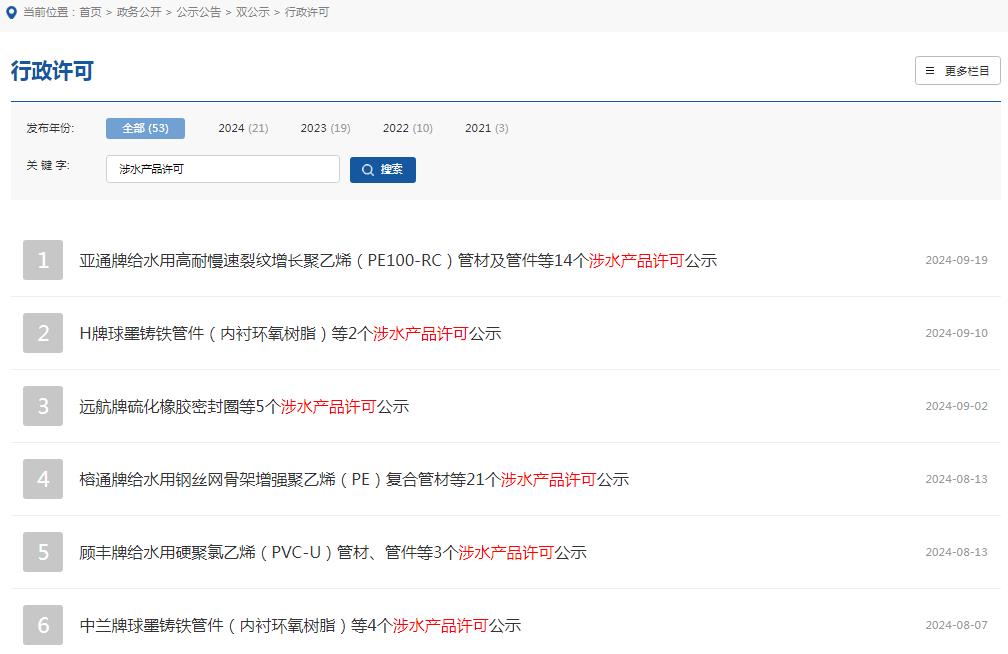Open 远航牌硫化橡胶密封圈 announcement
Viewport: 1008px width, 654px height.
pyautogui.click(x=244, y=406)
